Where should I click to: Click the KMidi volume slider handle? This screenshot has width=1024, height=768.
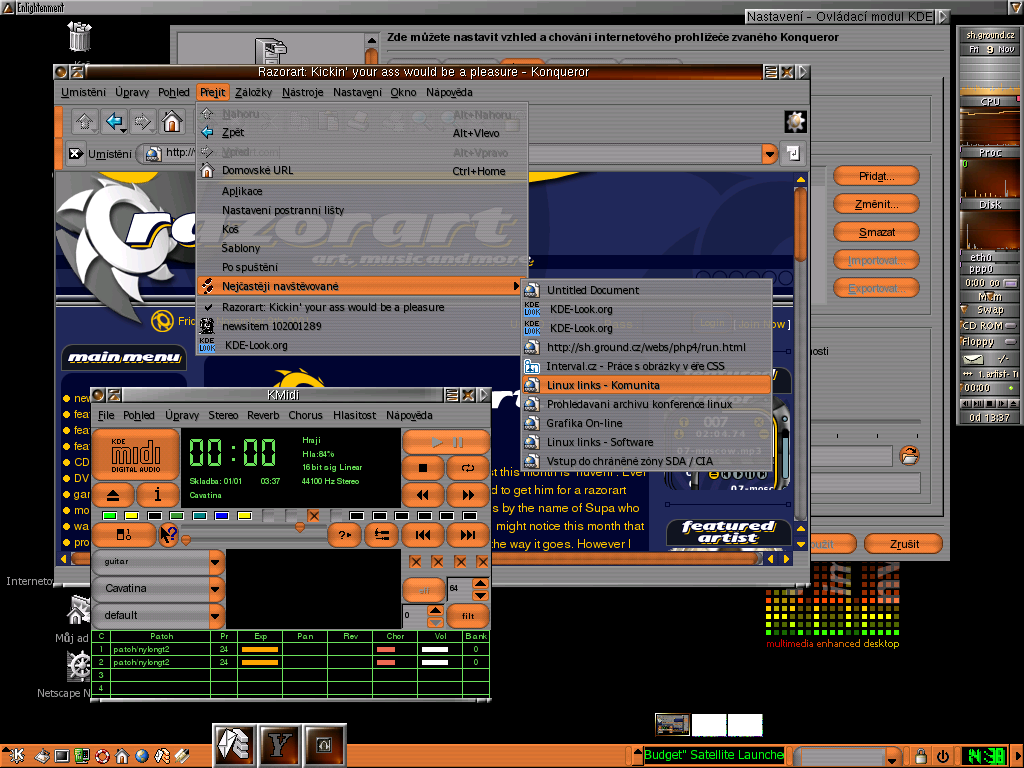coord(300,527)
